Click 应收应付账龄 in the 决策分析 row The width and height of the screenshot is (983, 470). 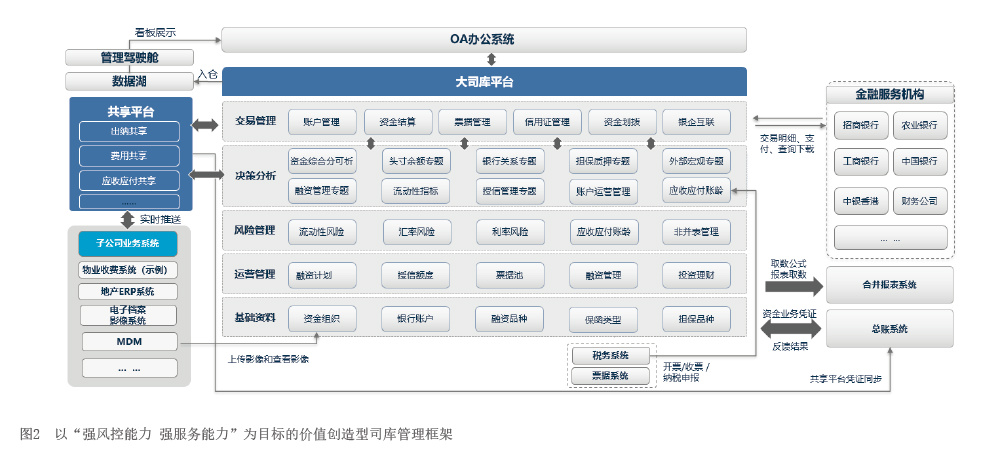coord(697,191)
